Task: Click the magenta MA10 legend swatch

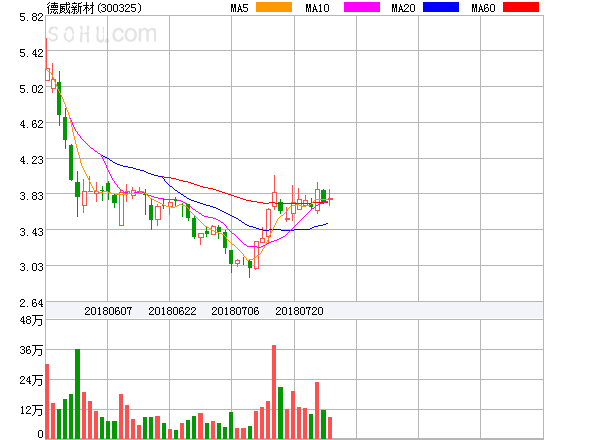Action: [362, 7]
